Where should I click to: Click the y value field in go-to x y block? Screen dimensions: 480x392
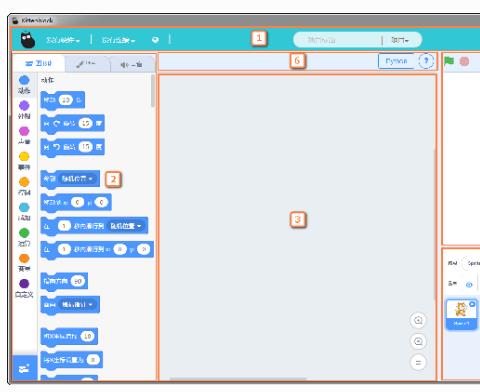pos(101,202)
